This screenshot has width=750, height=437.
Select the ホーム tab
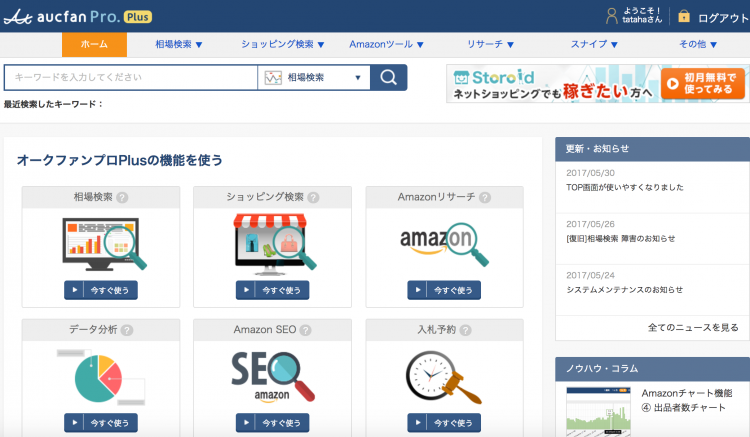pyautogui.click(x=94, y=45)
